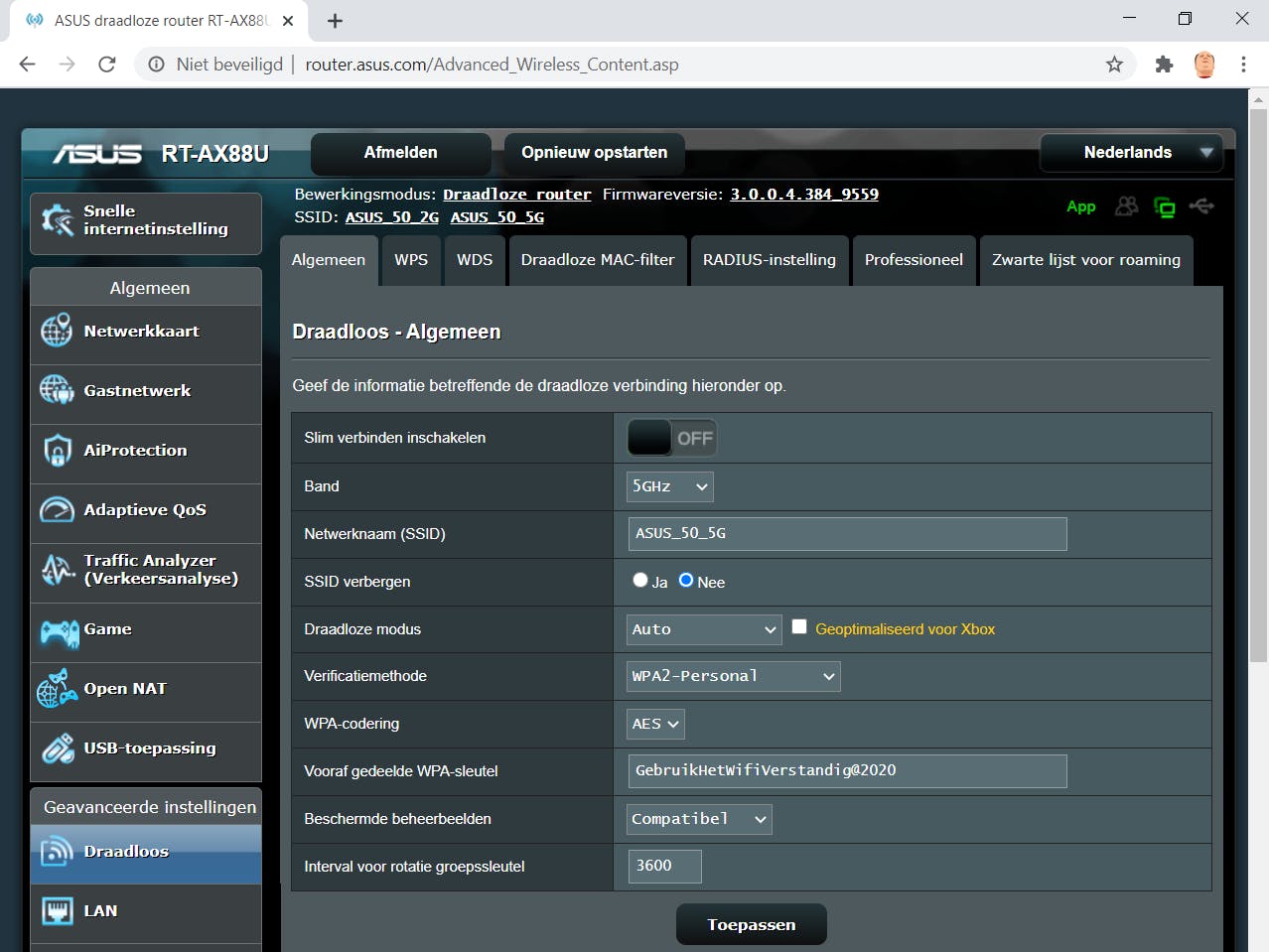Click the Toepassen button

point(752,924)
